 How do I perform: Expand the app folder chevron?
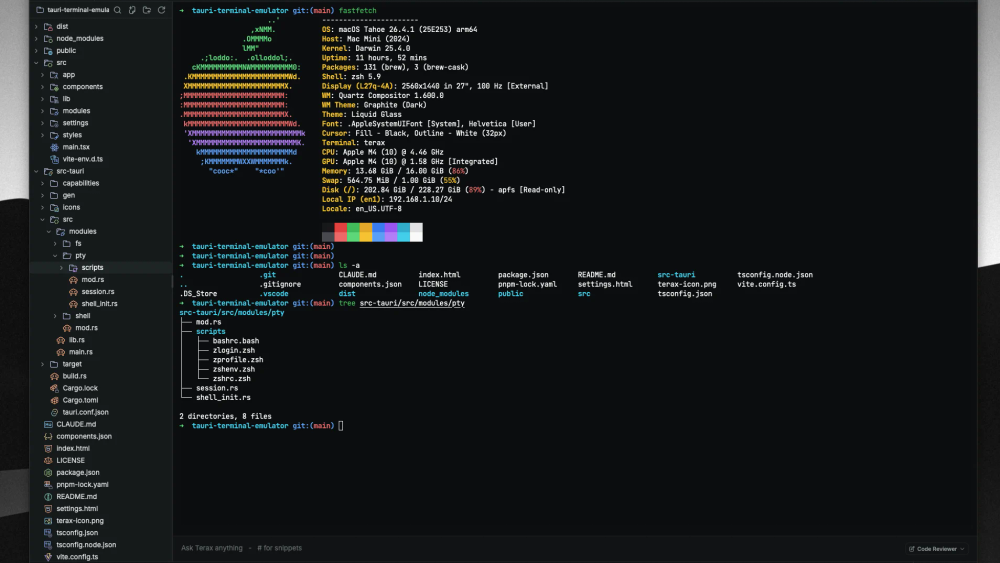point(43,75)
